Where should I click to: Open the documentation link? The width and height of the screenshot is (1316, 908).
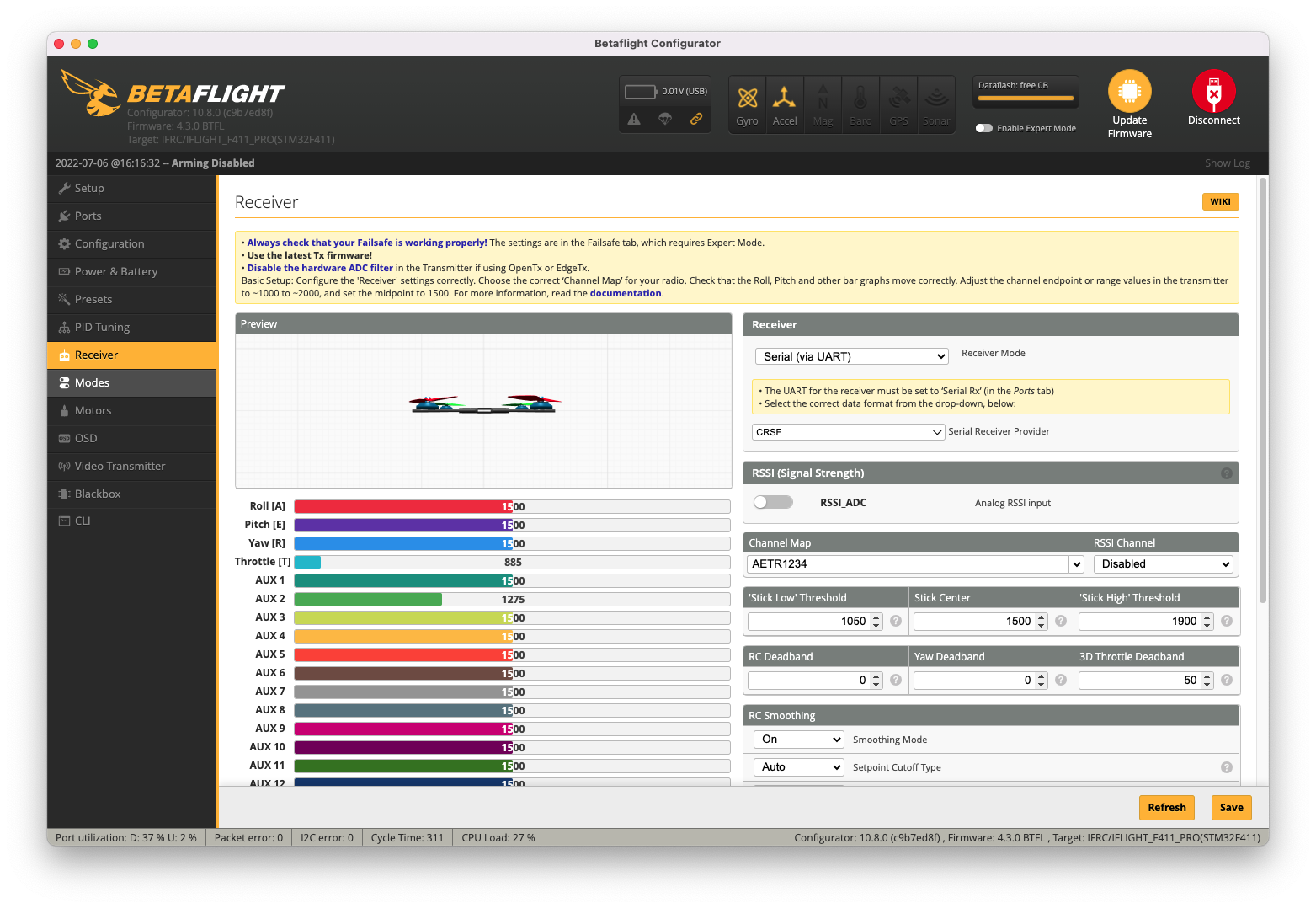[x=625, y=294]
